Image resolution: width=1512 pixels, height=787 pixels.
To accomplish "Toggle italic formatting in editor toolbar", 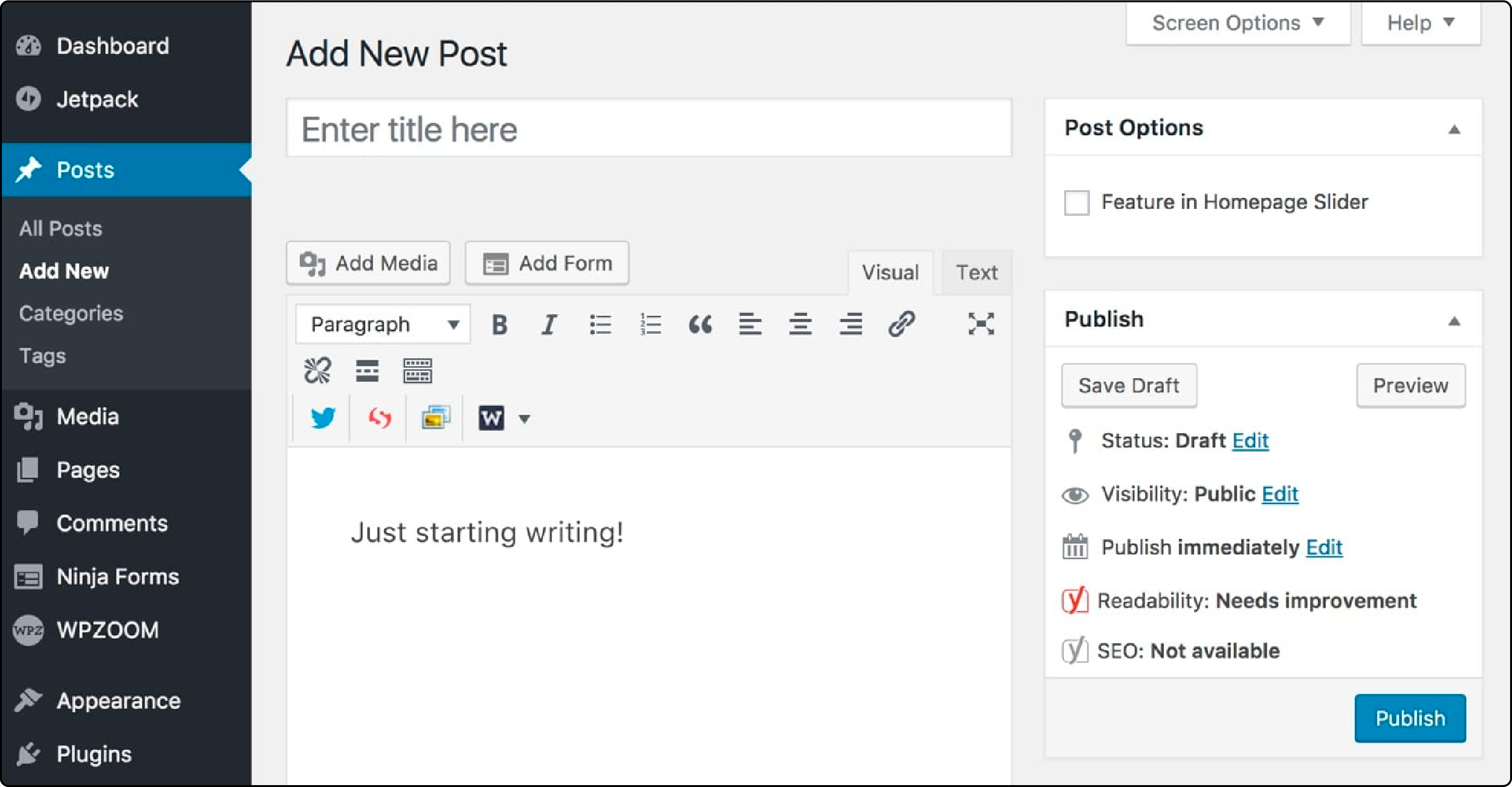I will pos(549,325).
